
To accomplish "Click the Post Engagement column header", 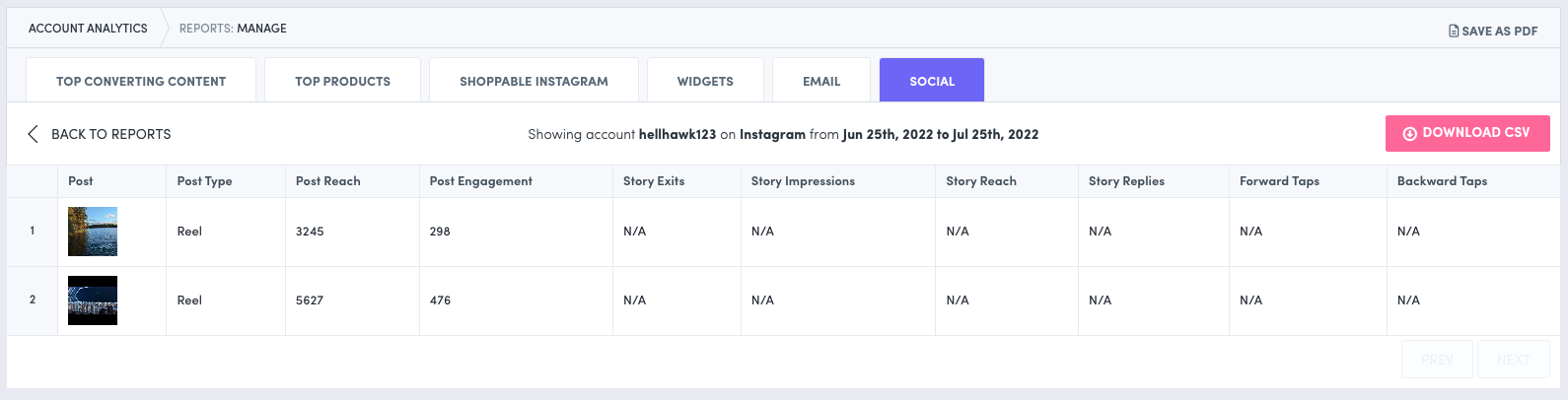I will [x=481, y=181].
